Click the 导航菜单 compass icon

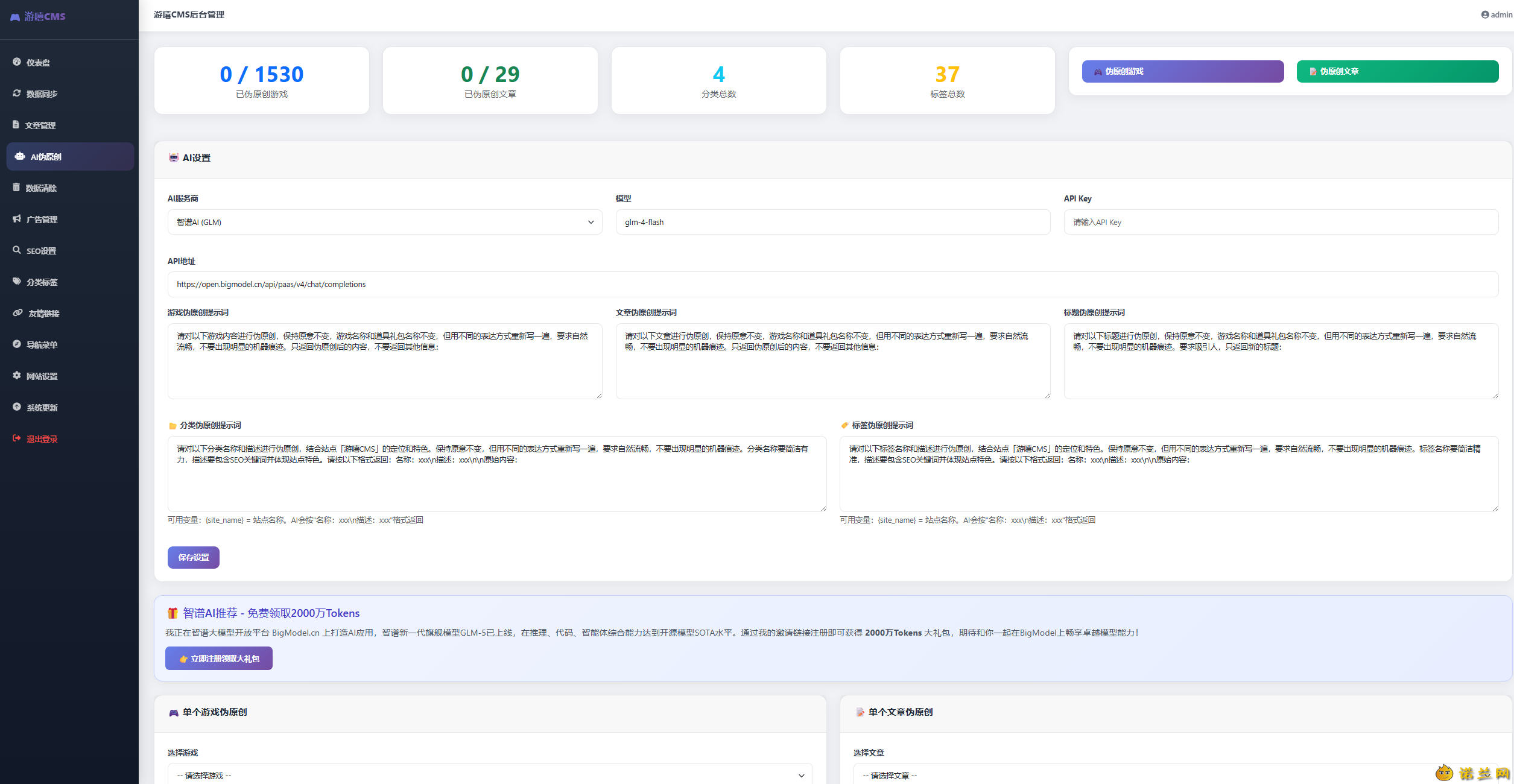click(17, 344)
